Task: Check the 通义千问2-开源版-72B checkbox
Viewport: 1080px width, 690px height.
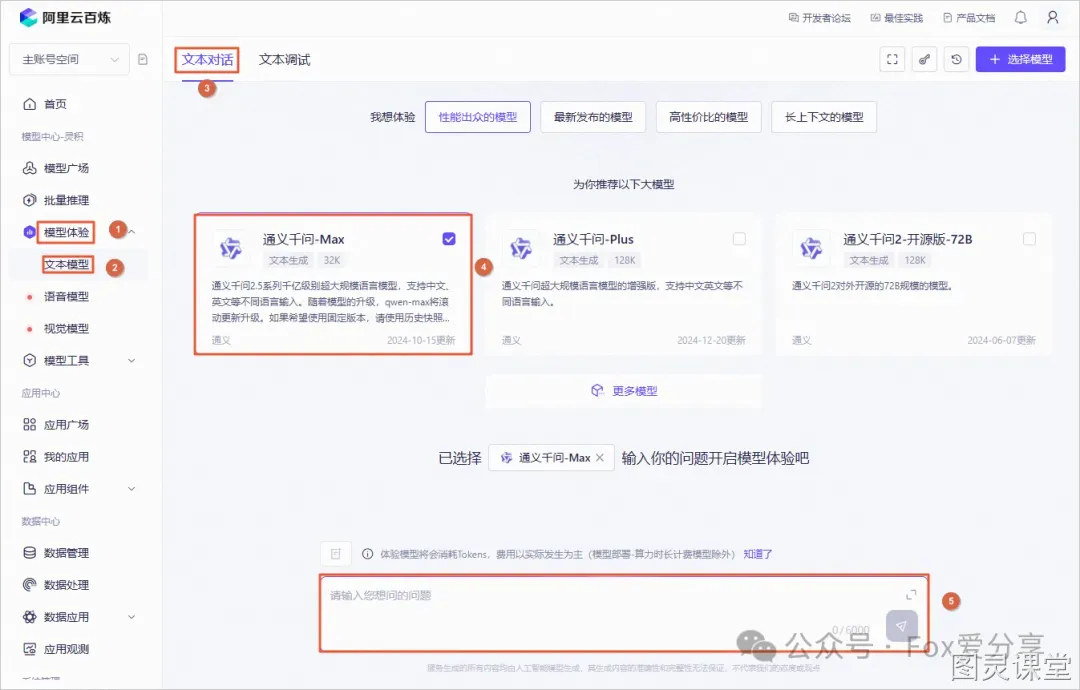Action: click(1029, 239)
